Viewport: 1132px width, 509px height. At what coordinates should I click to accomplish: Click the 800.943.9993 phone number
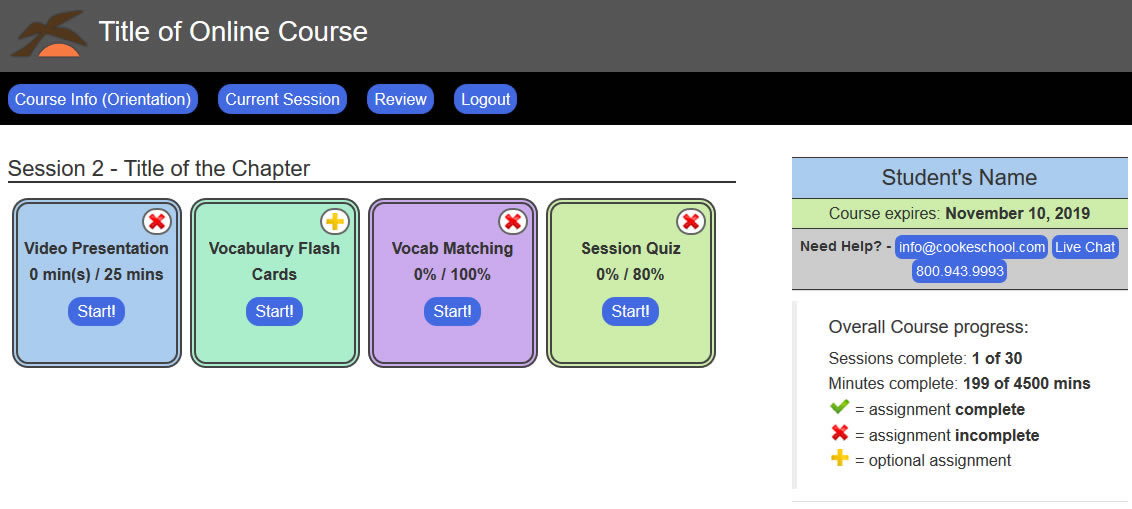point(959,271)
